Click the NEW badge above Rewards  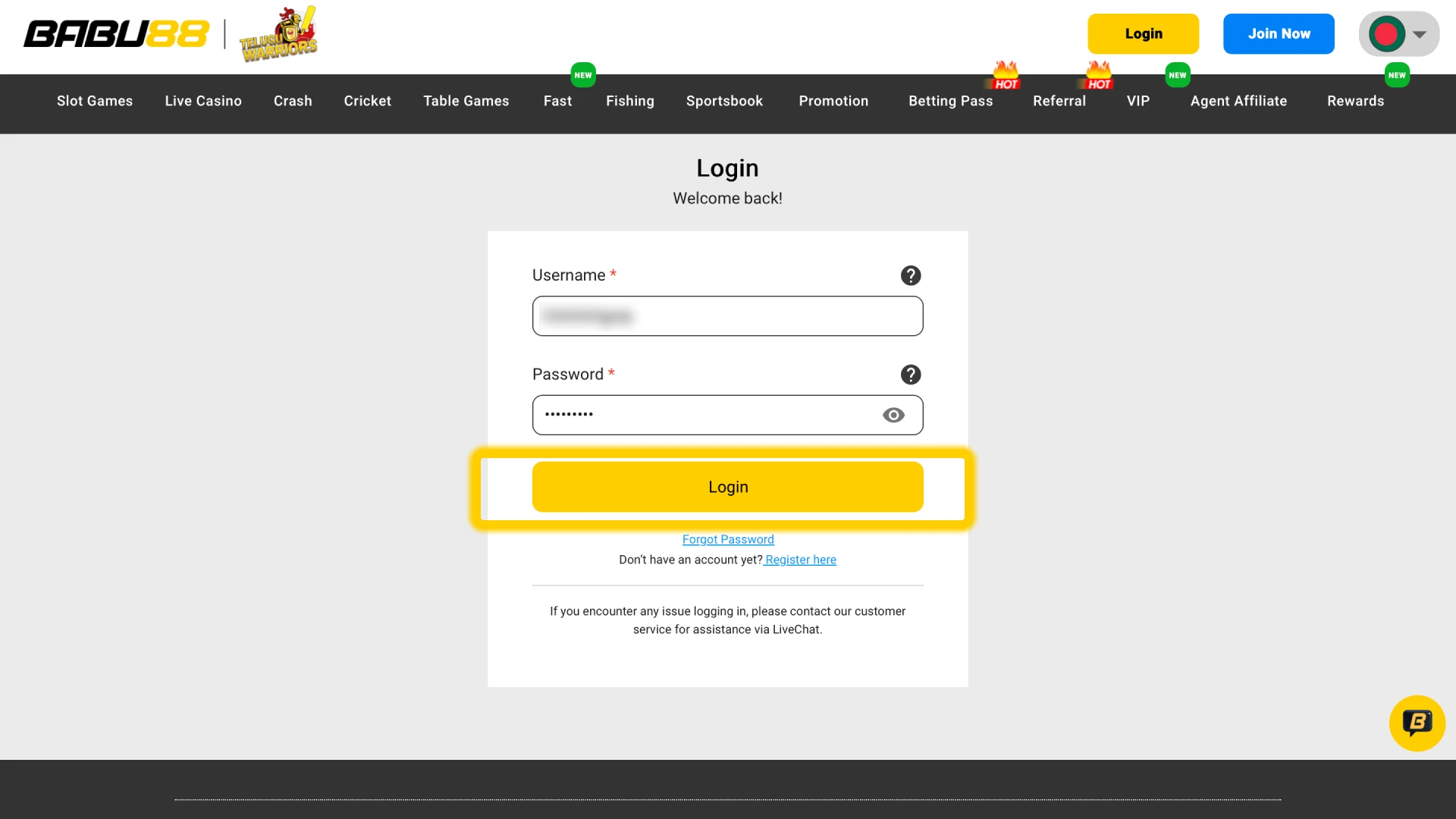1398,75
